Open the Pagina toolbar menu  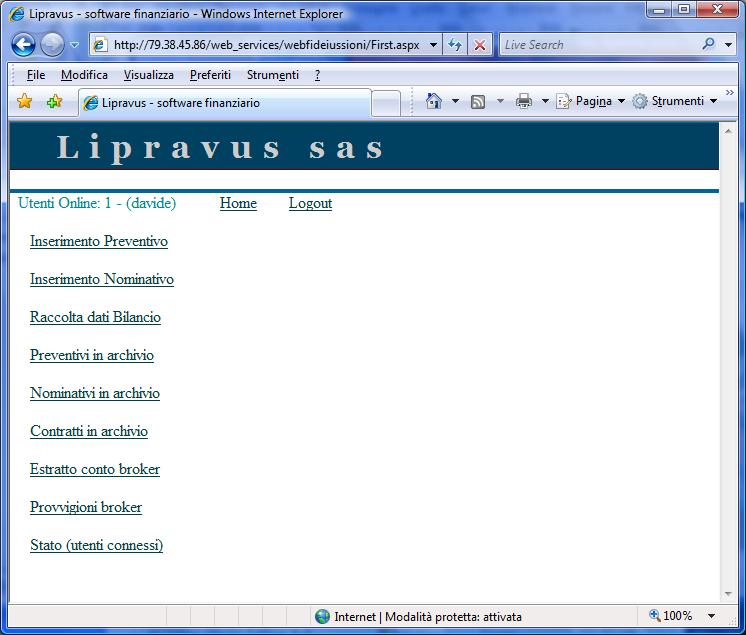590,101
